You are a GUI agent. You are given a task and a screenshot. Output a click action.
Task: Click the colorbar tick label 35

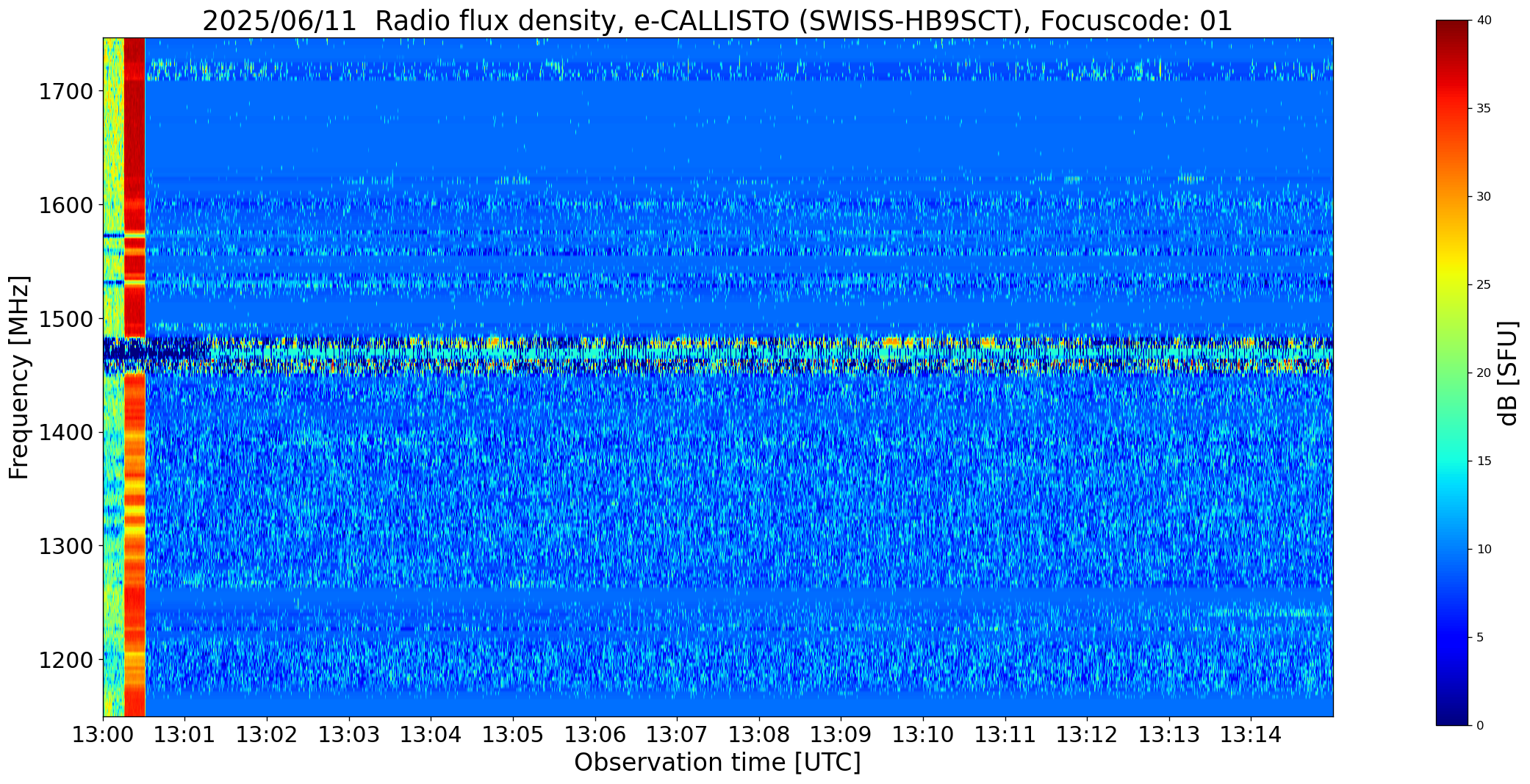[x=1484, y=109]
